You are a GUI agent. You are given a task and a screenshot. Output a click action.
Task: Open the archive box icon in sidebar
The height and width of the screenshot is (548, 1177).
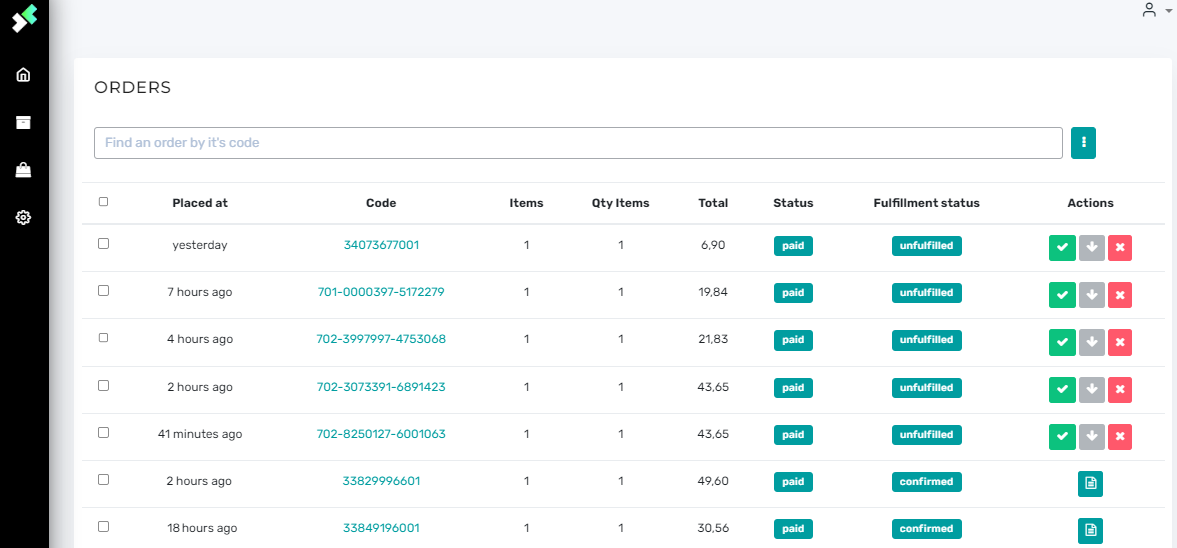pos(23,122)
